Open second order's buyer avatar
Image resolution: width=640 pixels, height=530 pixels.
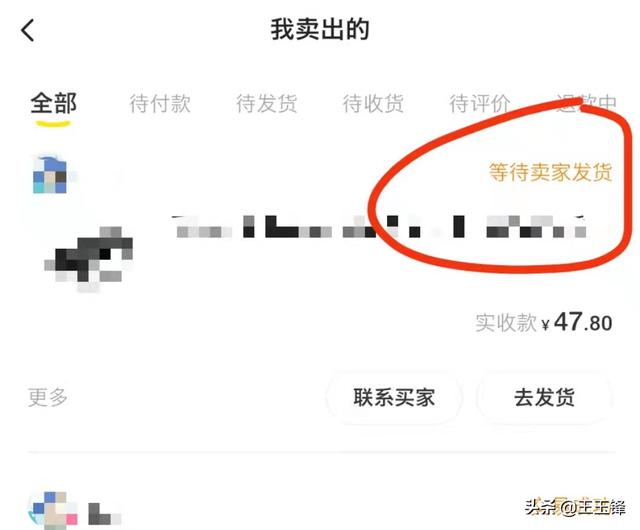(53, 510)
